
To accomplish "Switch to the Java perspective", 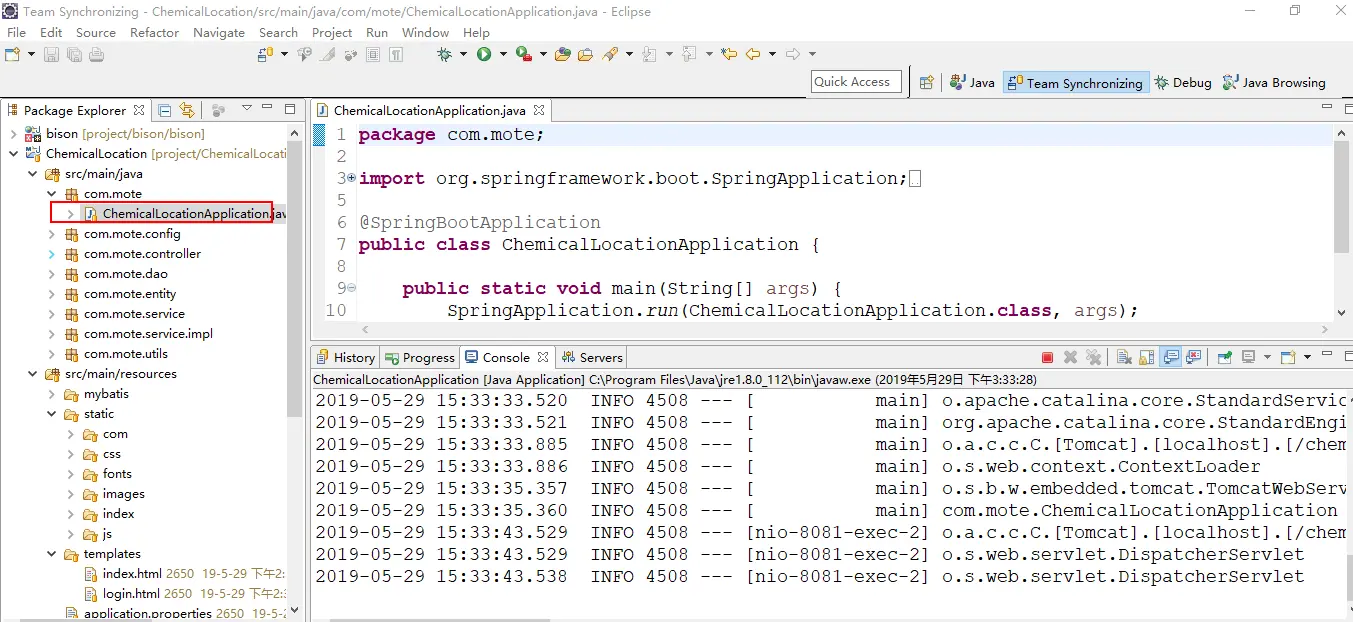I will pos(972,83).
